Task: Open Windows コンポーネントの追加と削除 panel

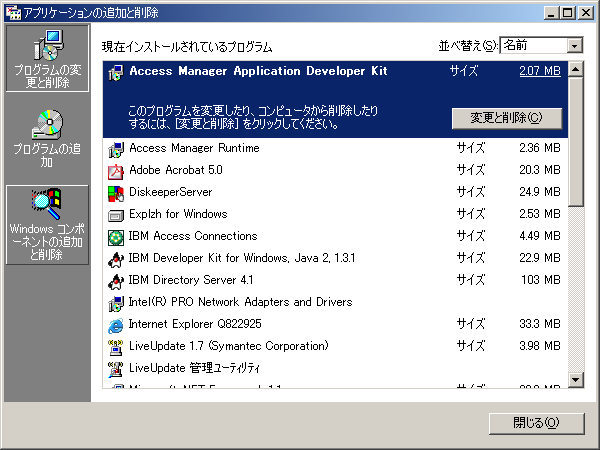Action: (x=47, y=225)
